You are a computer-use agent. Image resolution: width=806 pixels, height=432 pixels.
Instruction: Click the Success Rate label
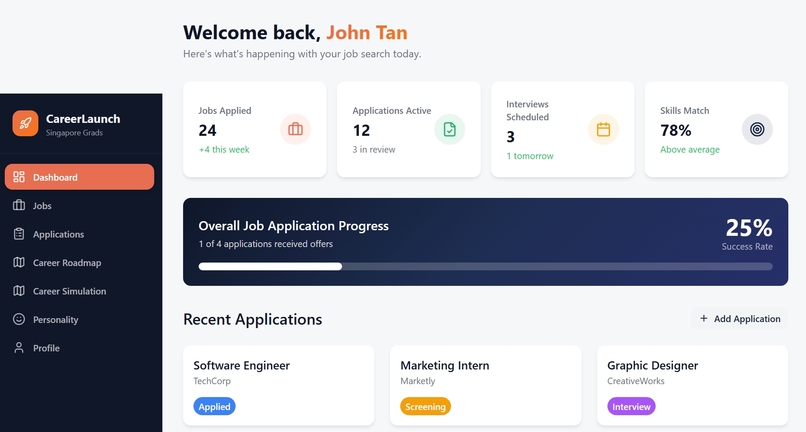(747, 247)
